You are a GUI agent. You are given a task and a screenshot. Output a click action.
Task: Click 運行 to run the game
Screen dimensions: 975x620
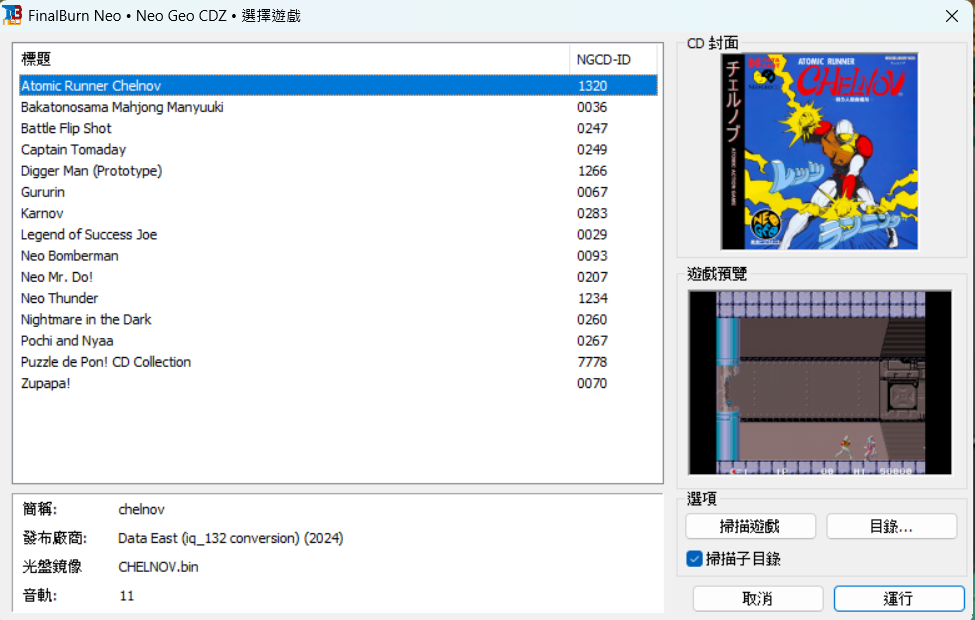point(898,598)
